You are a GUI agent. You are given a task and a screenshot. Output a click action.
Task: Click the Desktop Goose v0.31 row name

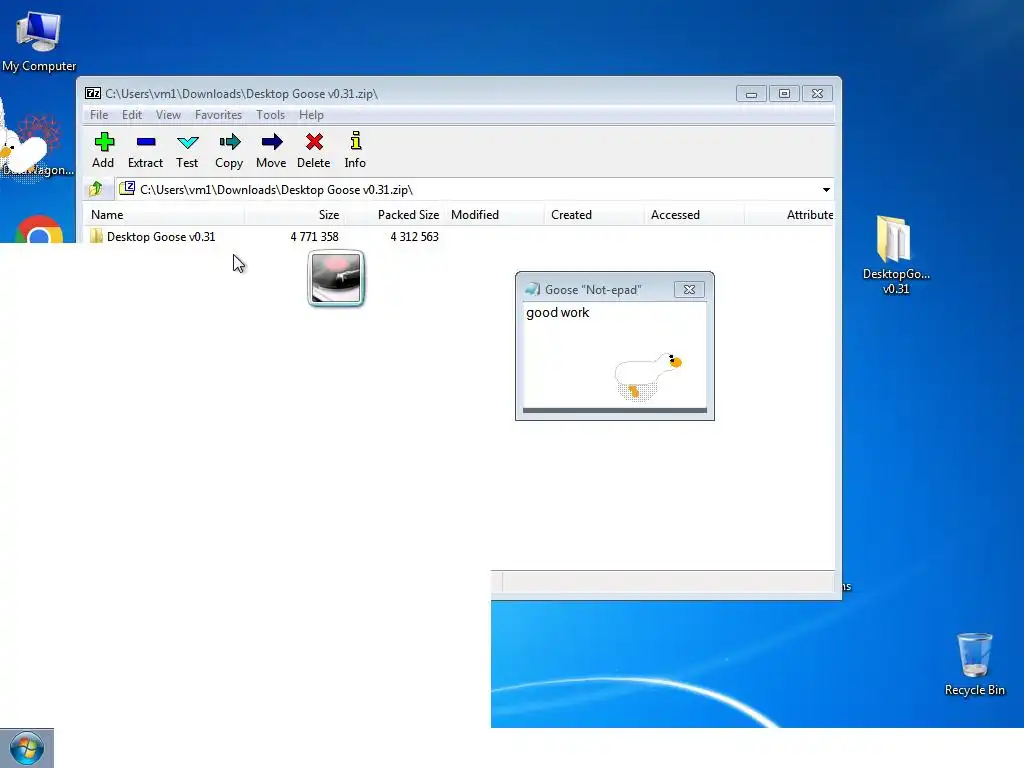coord(161,236)
